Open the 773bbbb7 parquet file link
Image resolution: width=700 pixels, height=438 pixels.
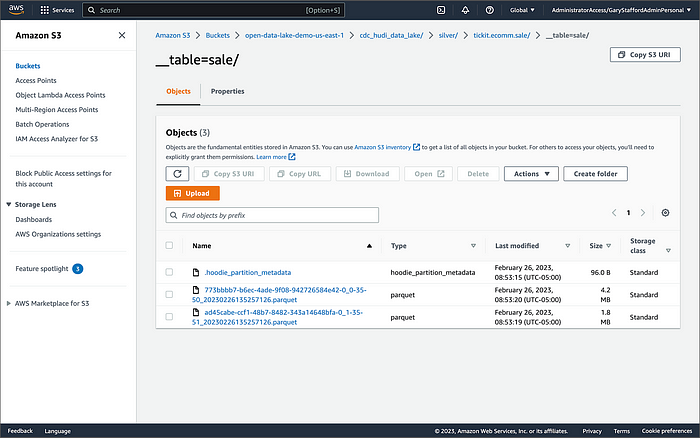(x=279, y=295)
